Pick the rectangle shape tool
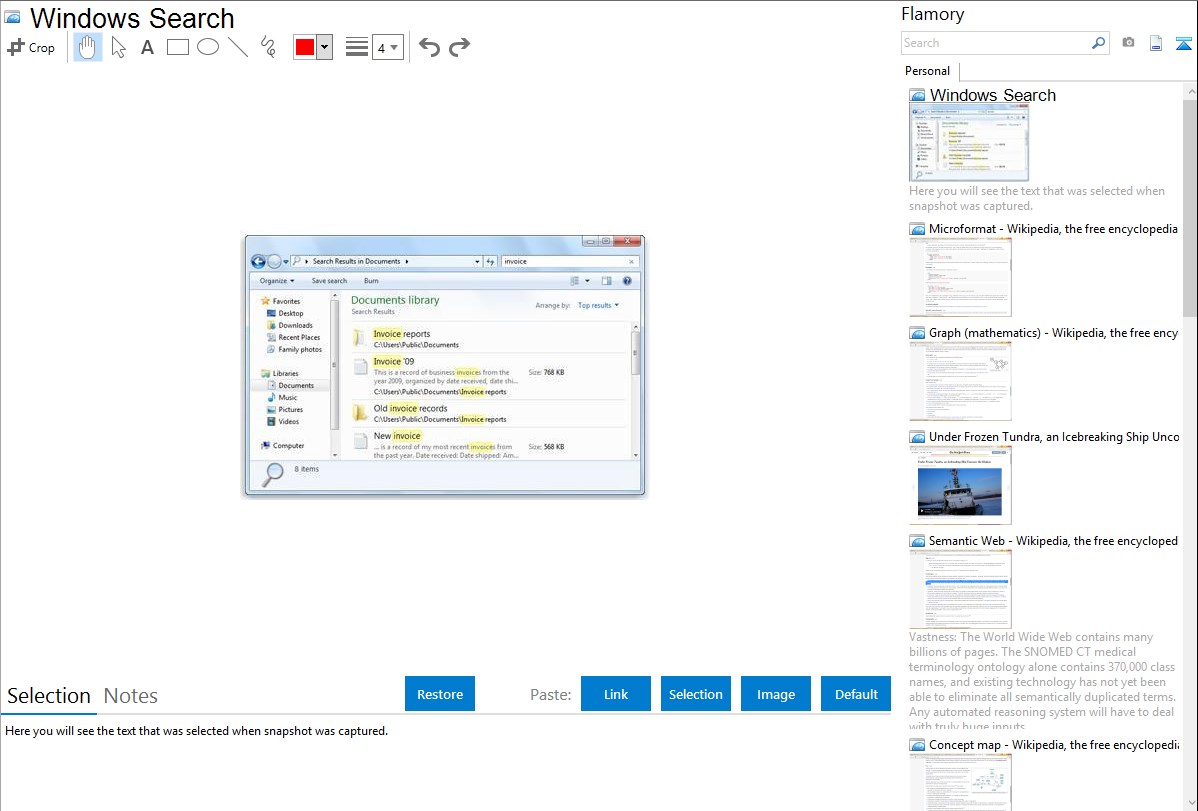 click(178, 47)
